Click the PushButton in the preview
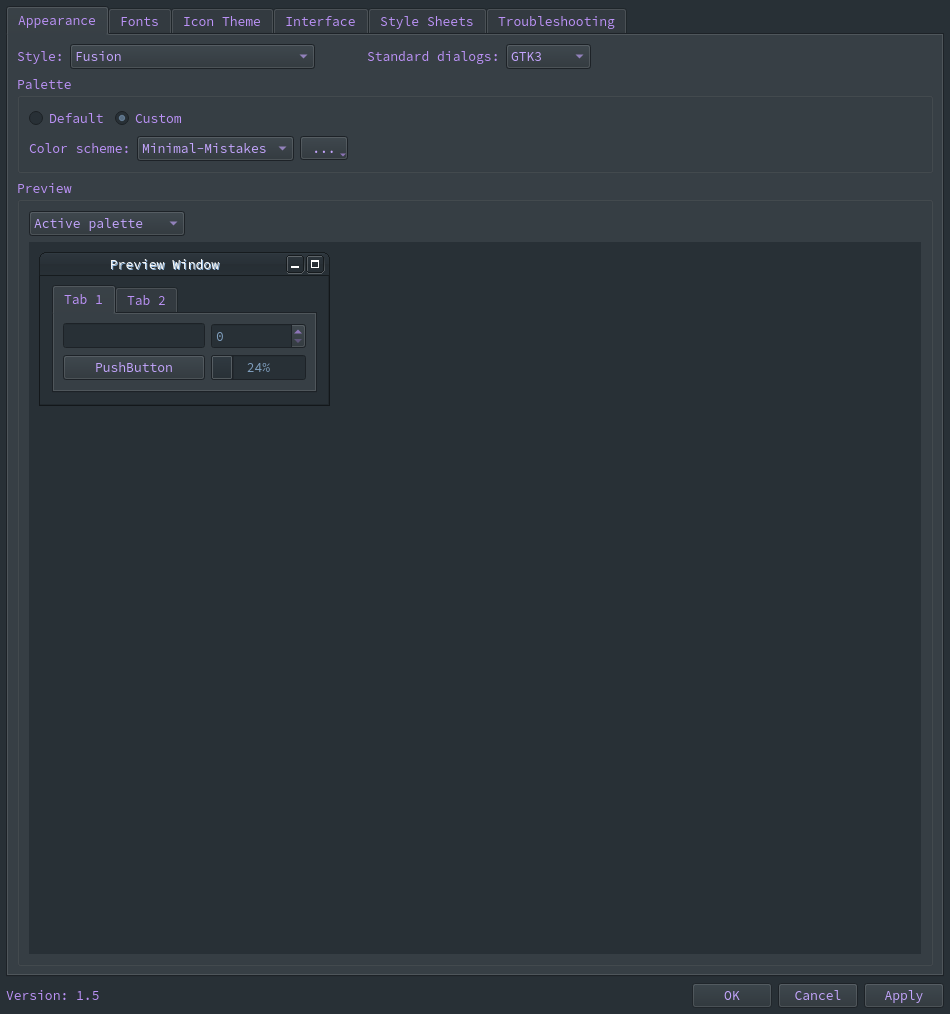This screenshot has height=1014, width=950. [134, 367]
